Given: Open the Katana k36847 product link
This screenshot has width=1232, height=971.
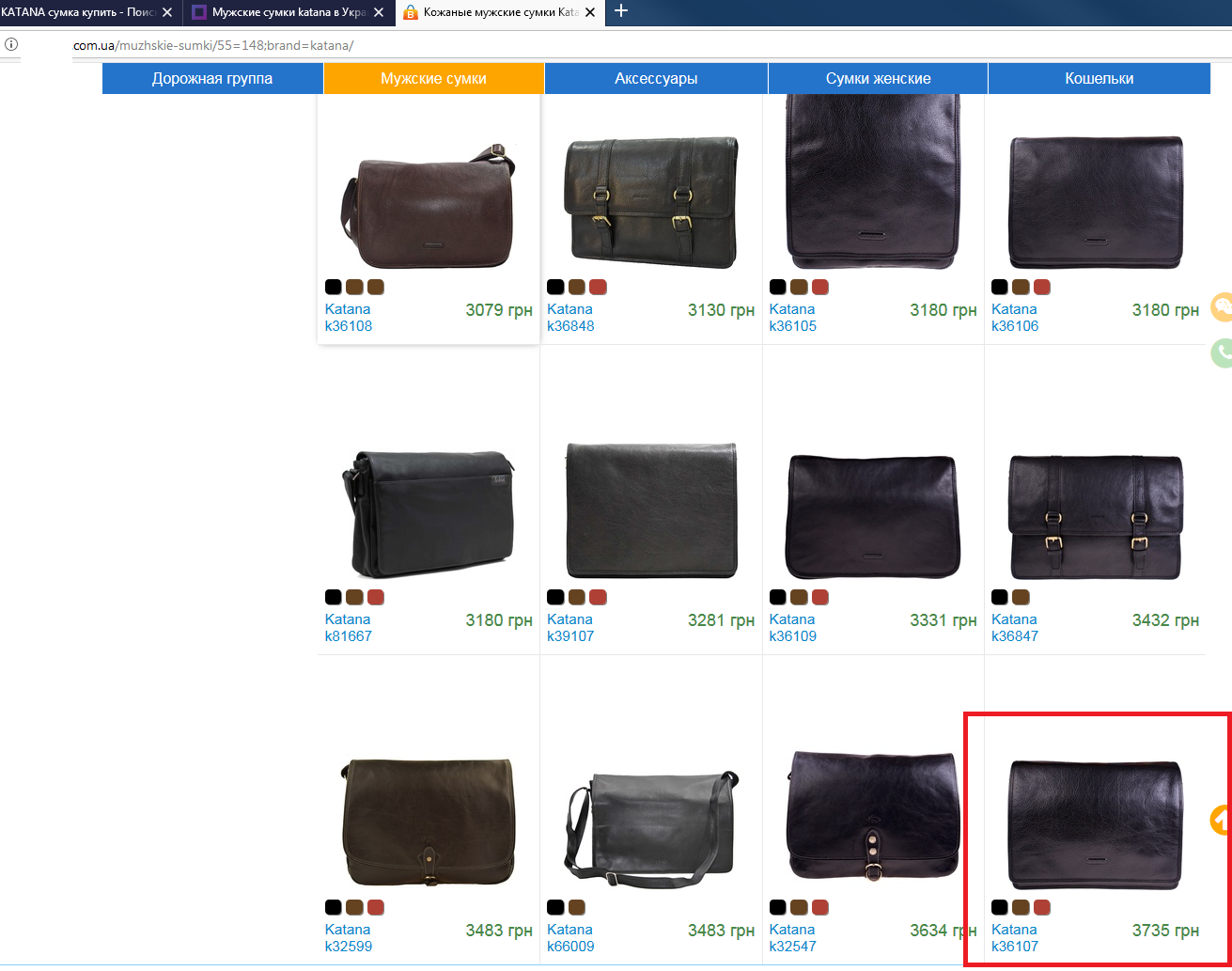Looking at the screenshot, I should tap(1015, 628).
